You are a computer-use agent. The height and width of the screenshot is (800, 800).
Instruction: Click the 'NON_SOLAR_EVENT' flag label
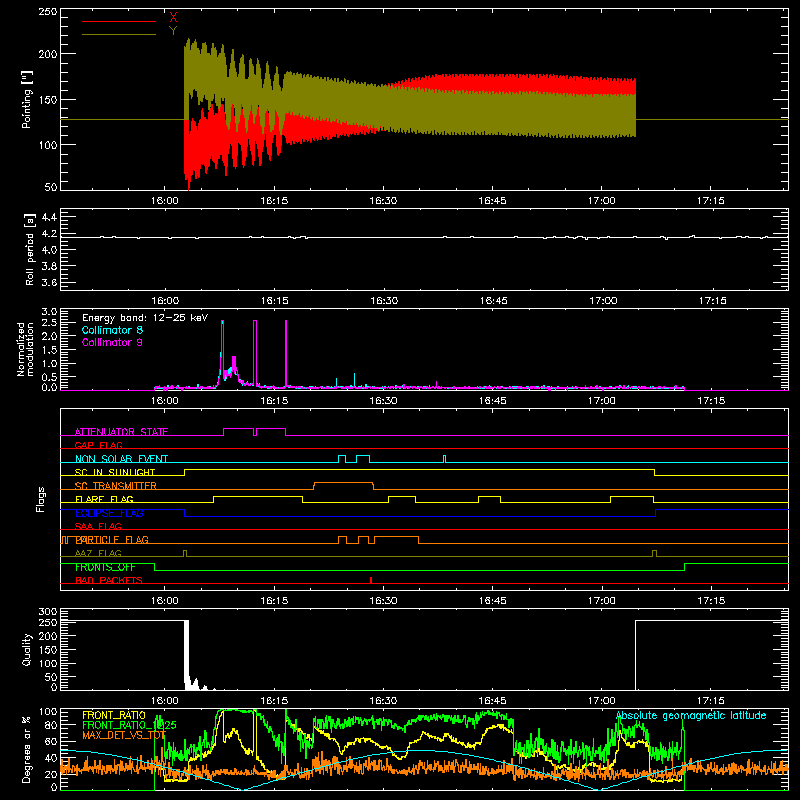click(x=121, y=459)
